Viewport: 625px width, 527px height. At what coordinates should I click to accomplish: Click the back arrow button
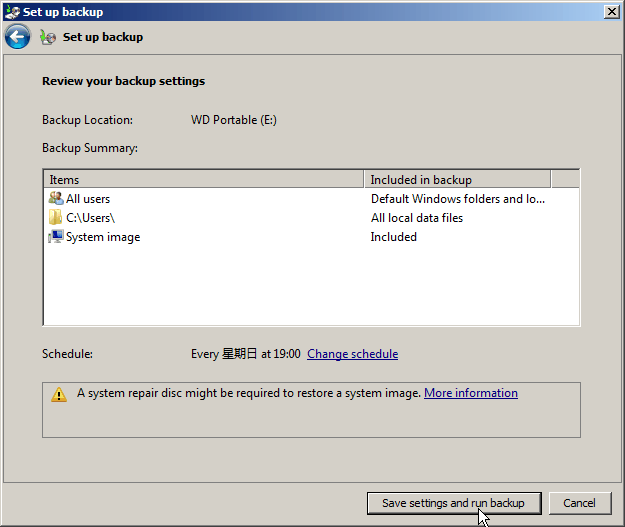(x=17, y=37)
